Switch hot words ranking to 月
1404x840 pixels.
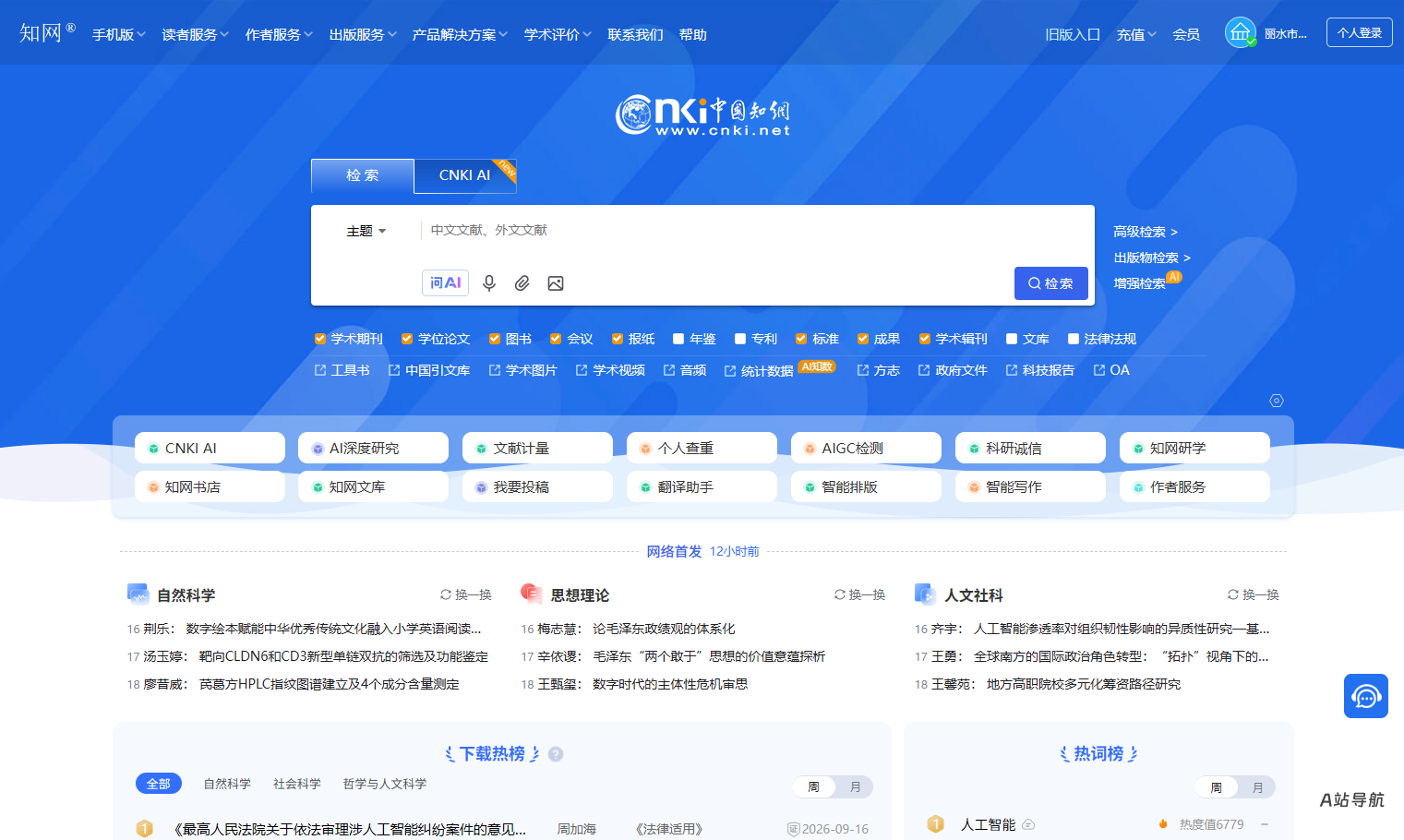(x=1258, y=787)
